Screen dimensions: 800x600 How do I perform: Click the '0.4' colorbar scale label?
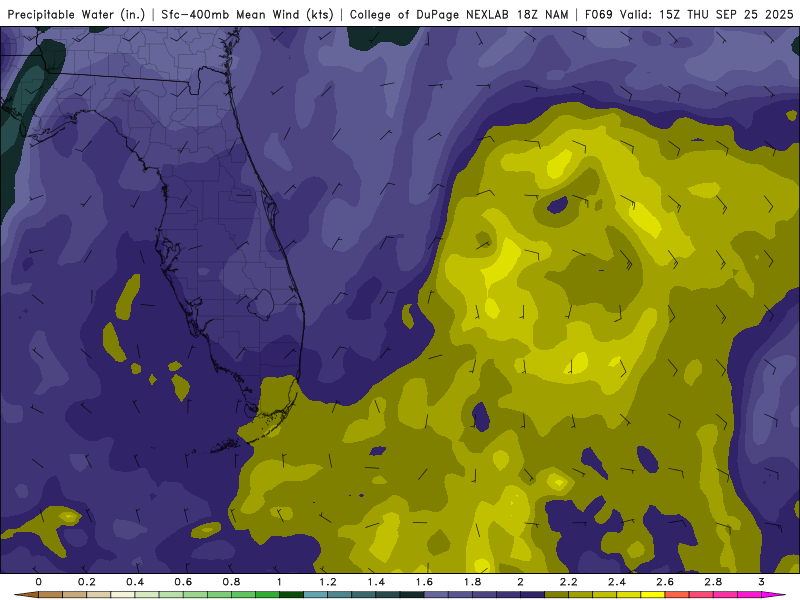(x=135, y=582)
